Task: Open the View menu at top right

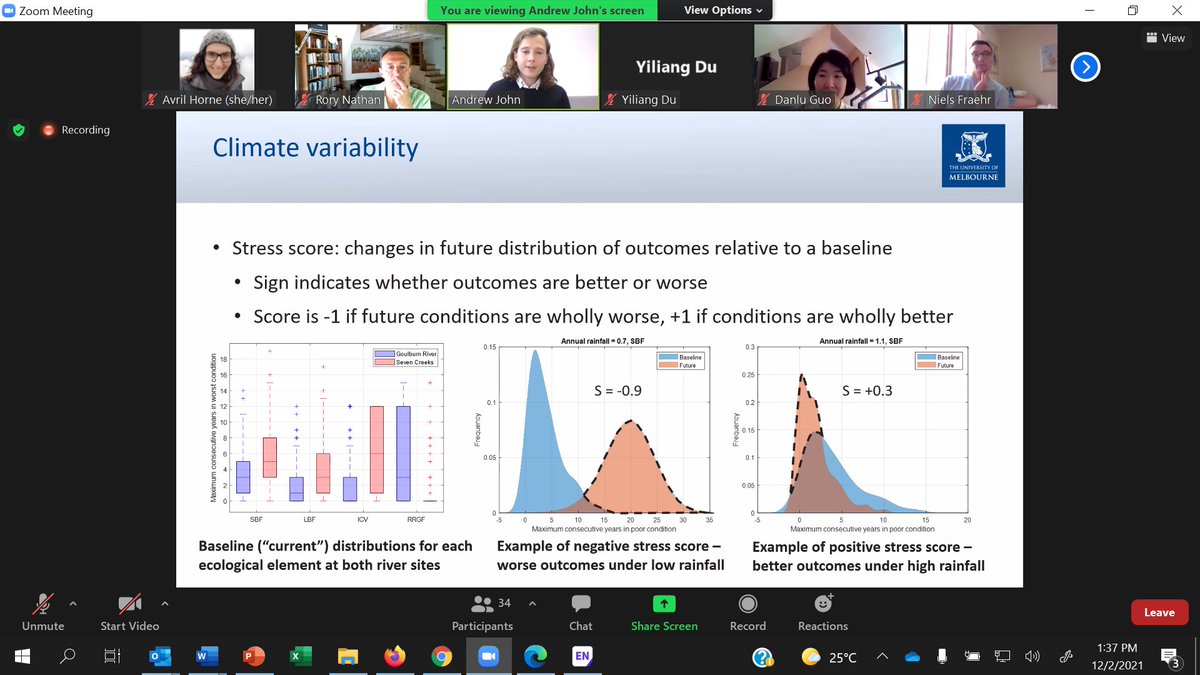Action: coord(1164,37)
